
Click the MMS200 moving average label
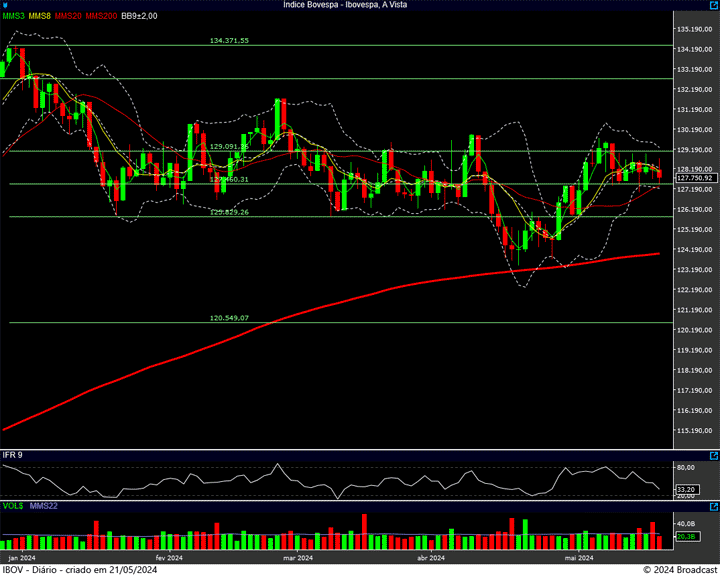[x=101, y=17]
